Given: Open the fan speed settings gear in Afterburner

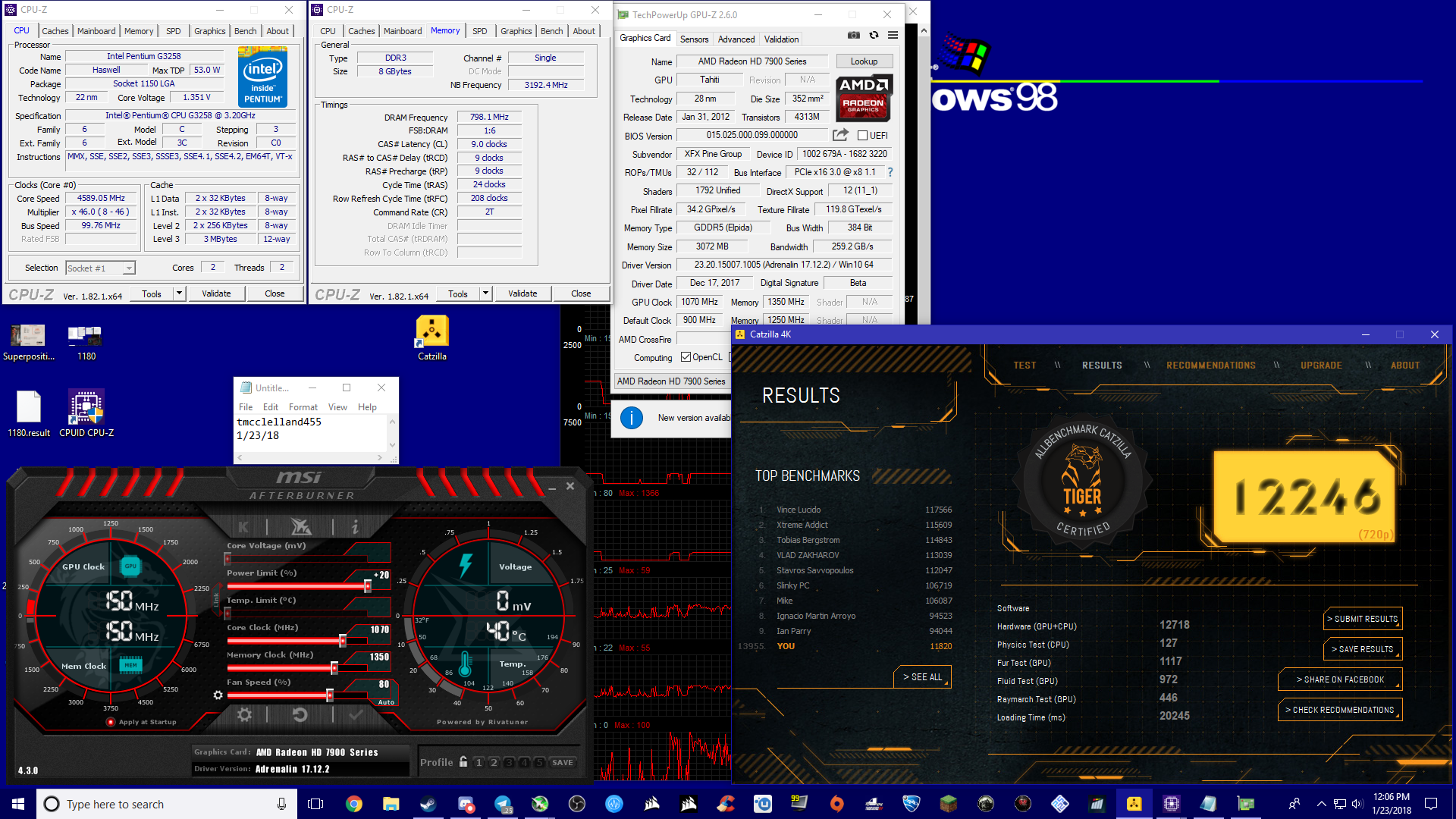Looking at the screenshot, I should click(218, 695).
